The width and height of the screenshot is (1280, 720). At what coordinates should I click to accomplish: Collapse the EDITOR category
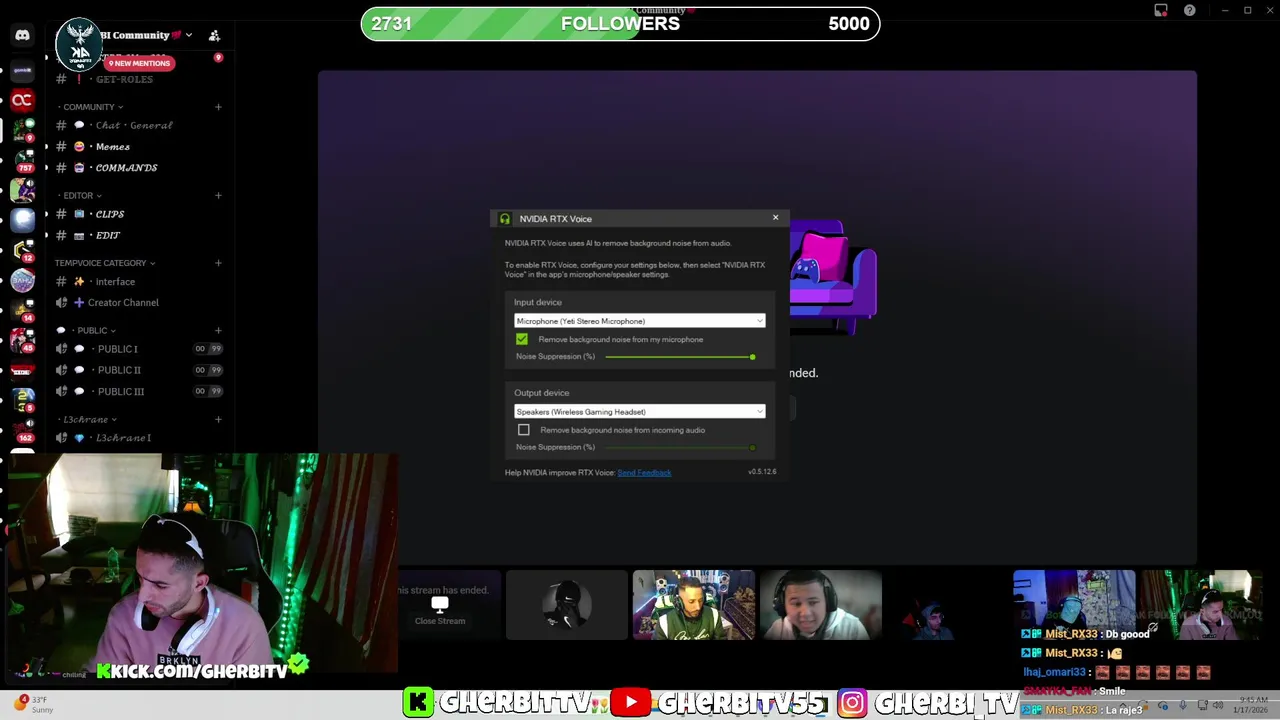[80, 195]
